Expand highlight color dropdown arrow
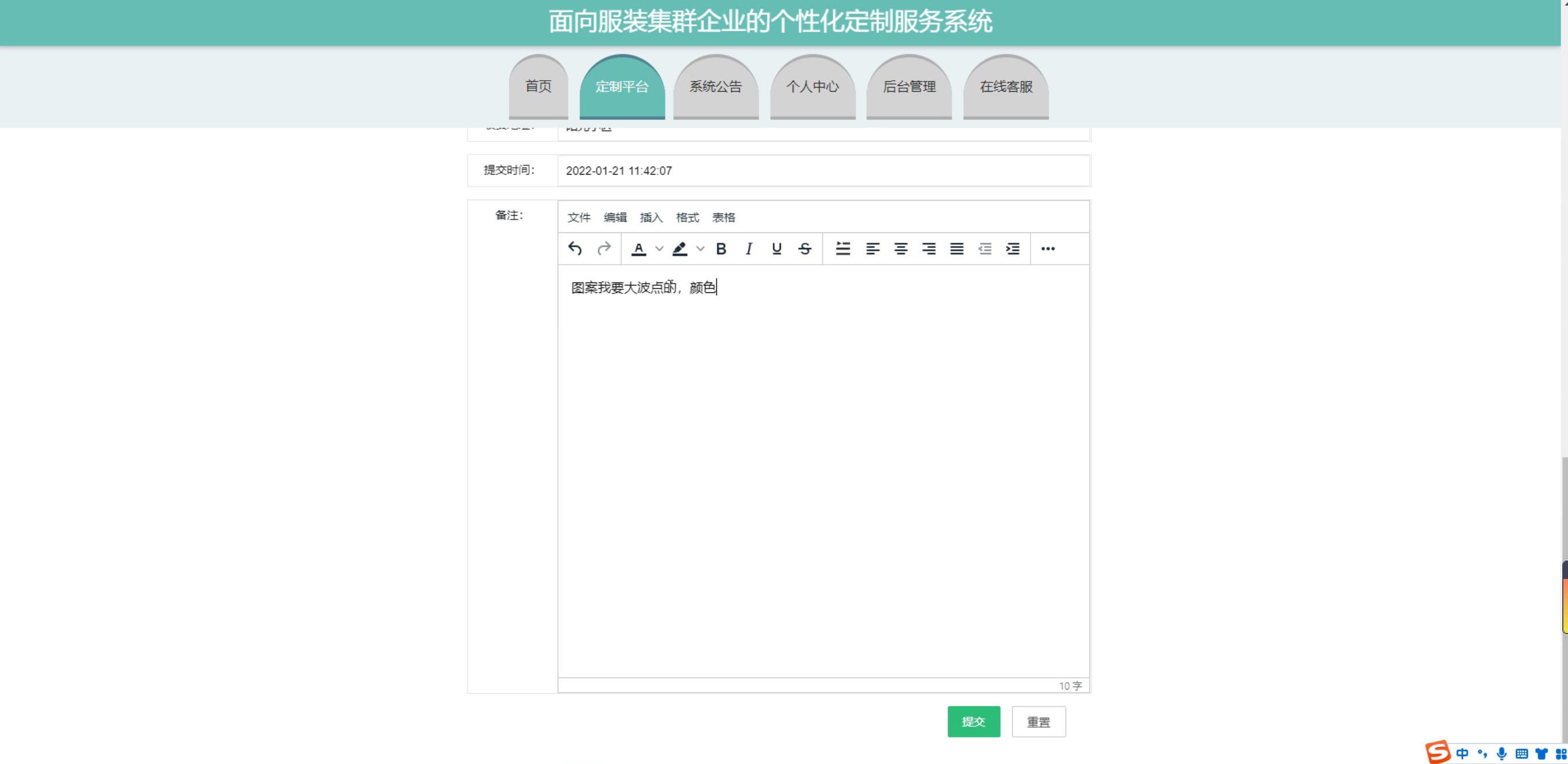The image size is (1568, 764). pyautogui.click(x=701, y=249)
